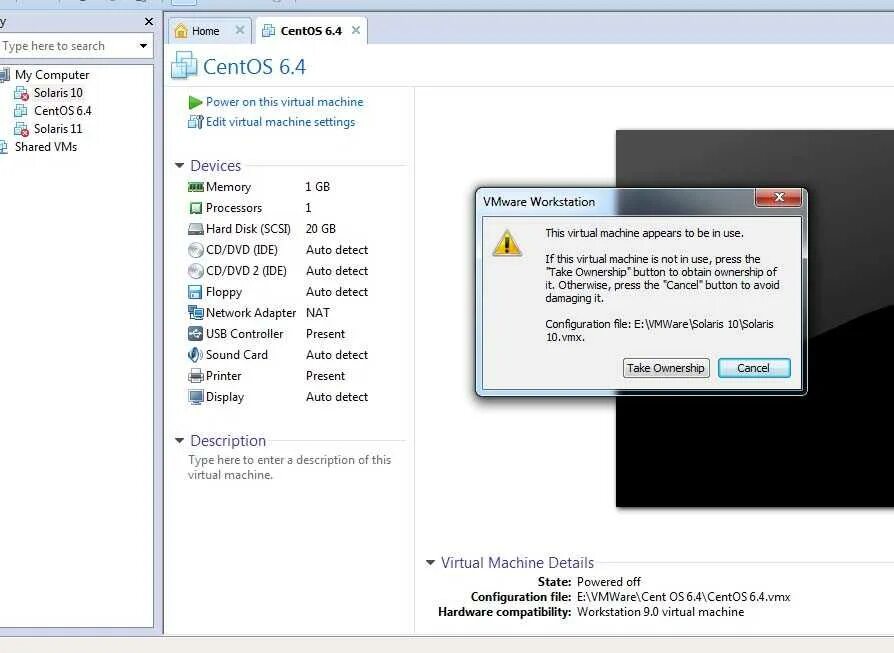
Task: Select Shared VMs in library tree
Action: [x=46, y=147]
